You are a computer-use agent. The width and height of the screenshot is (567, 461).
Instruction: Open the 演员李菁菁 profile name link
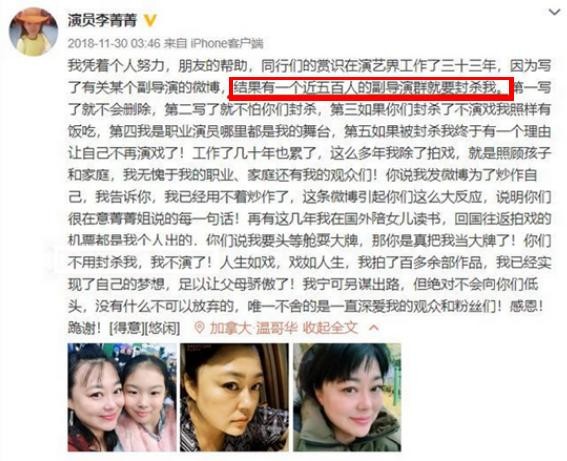[102, 20]
